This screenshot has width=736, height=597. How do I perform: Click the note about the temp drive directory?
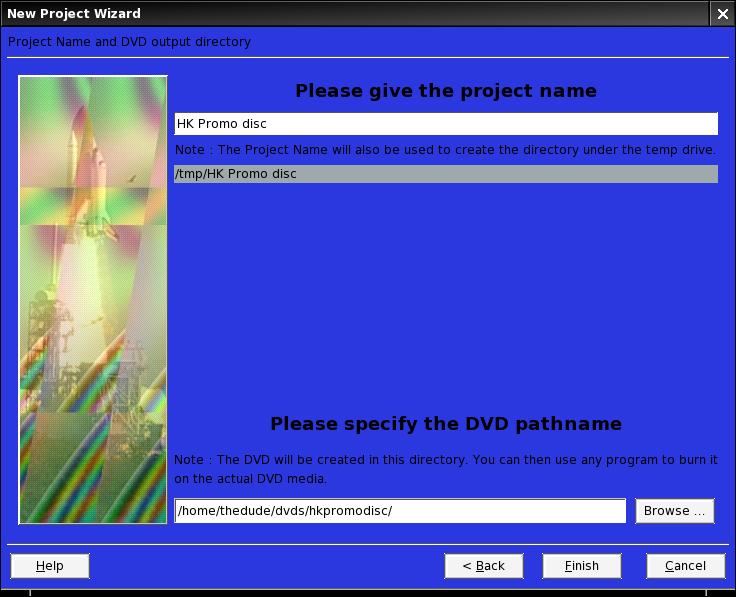click(445, 150)
